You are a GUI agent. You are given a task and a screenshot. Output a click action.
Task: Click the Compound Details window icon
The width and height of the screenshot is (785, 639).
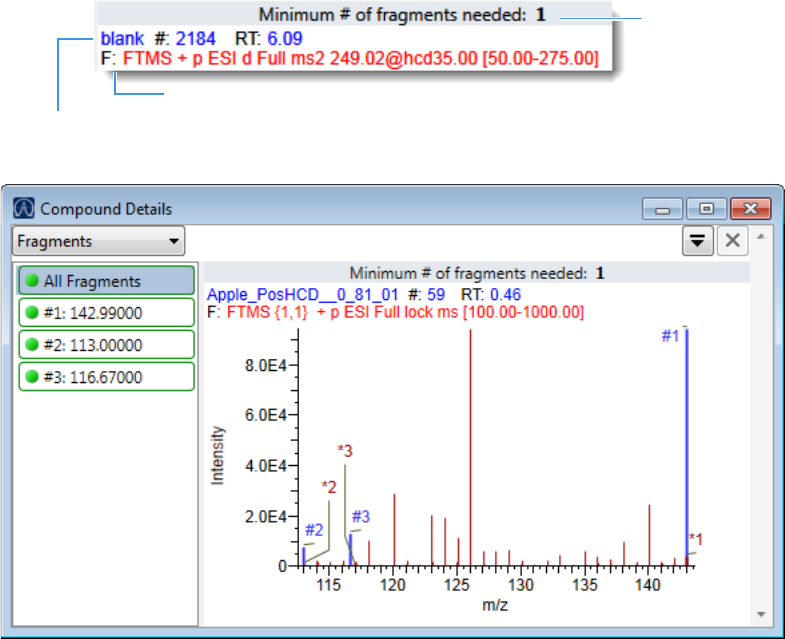point(24,208)
